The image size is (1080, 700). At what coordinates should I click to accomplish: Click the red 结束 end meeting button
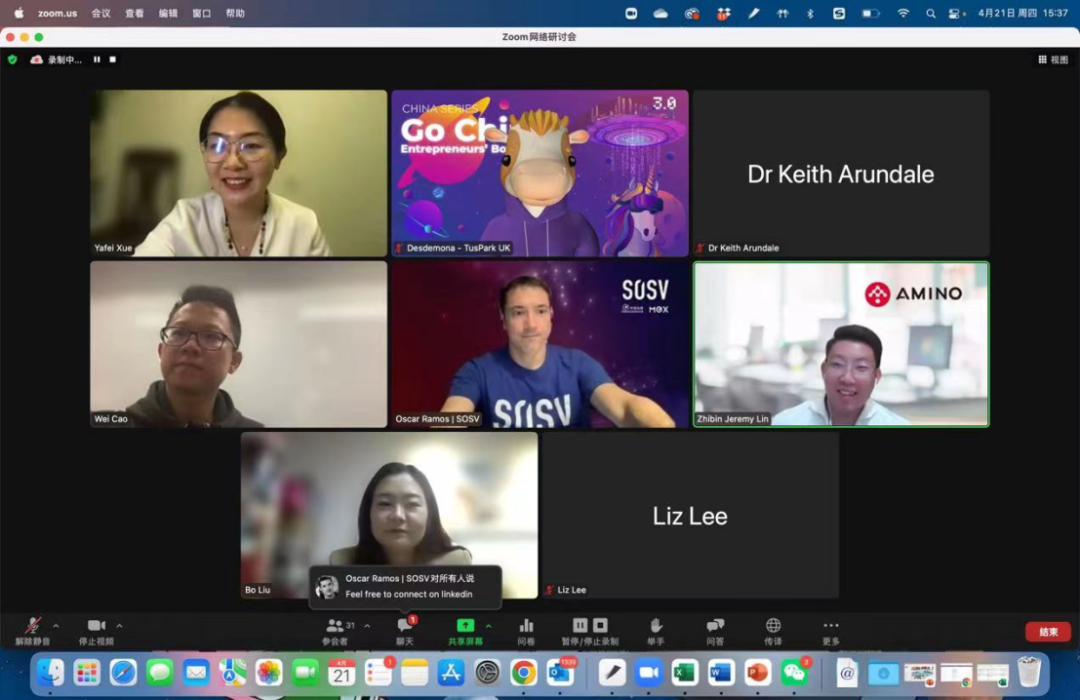pyautogui.click(x=1048, y=632)
